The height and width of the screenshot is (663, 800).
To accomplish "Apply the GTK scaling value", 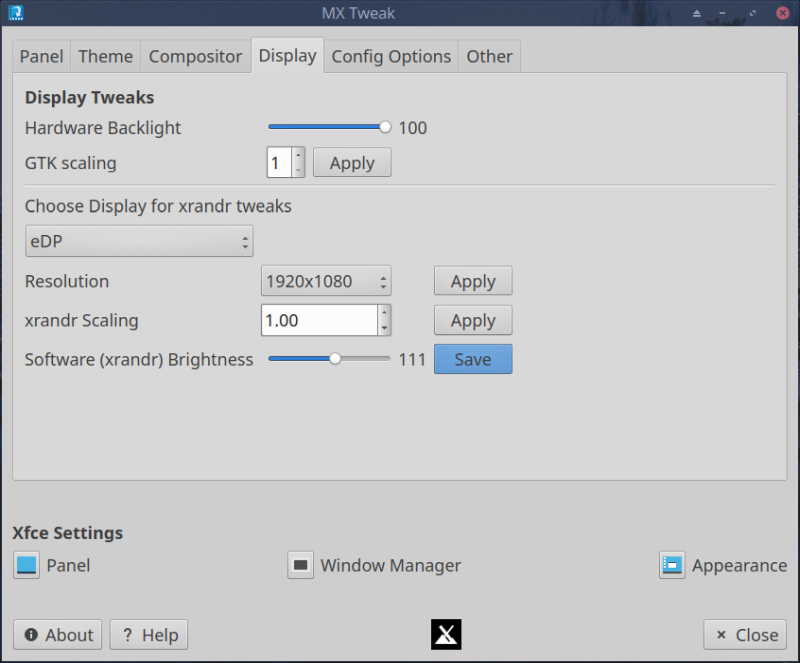I will point(352,163).
